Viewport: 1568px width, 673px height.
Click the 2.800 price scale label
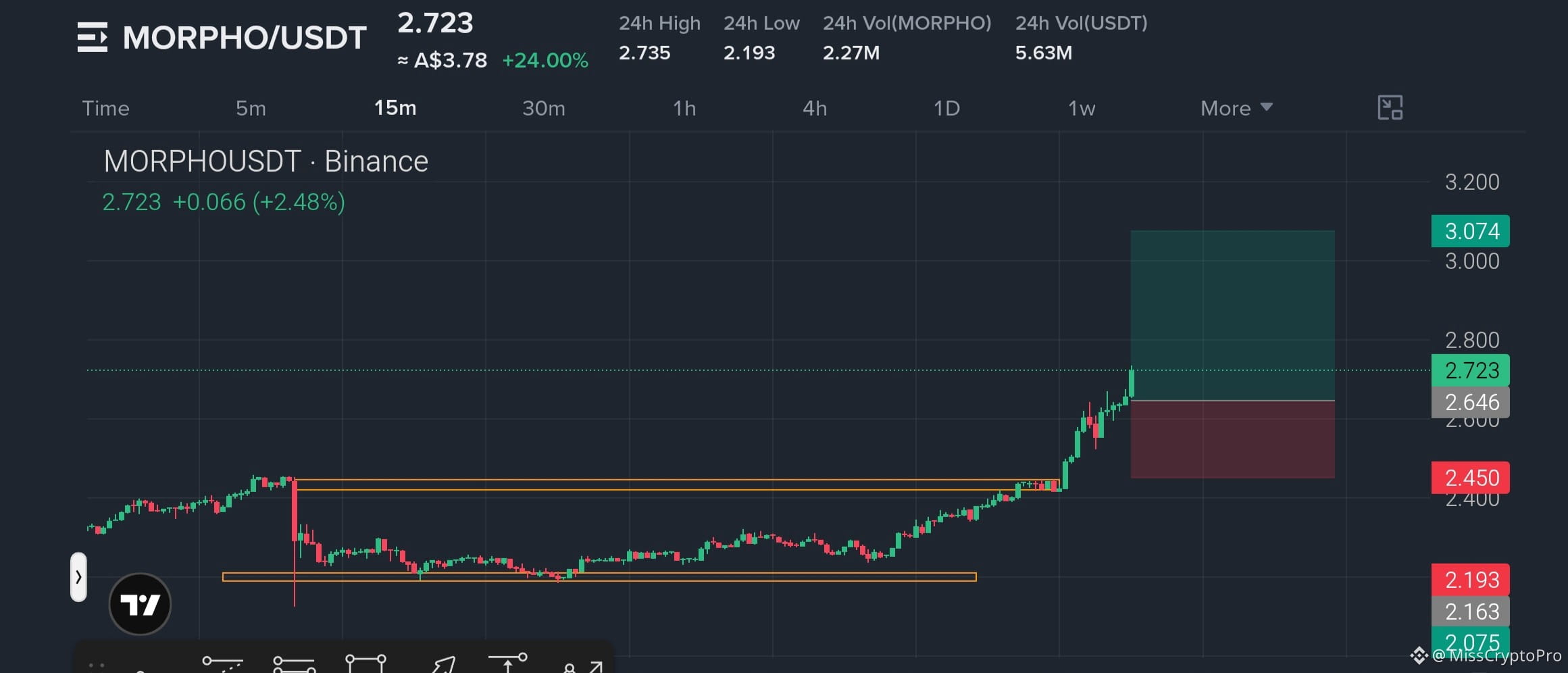[1472, 341]
